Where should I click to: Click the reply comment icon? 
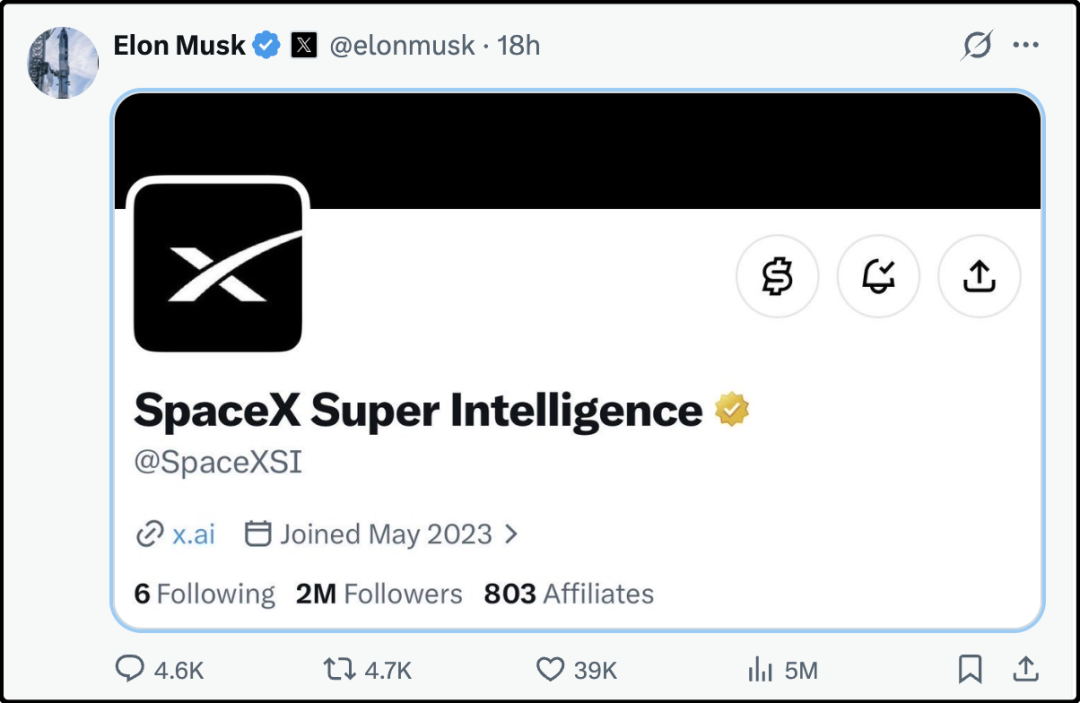[x=129, y=668]
